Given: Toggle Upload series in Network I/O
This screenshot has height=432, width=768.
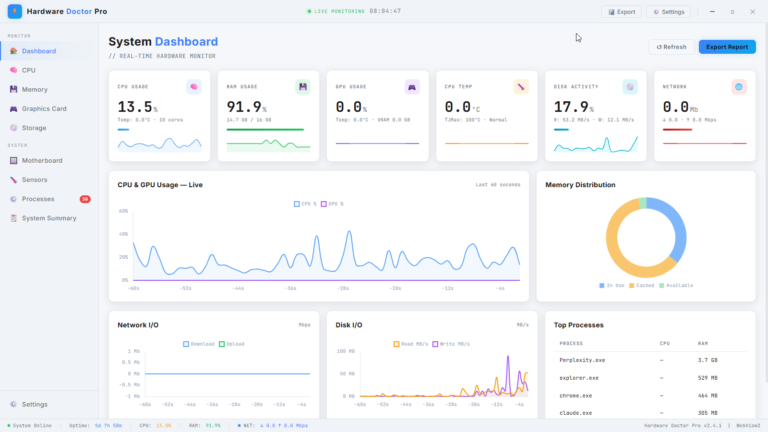Looking at the screenshot, I should click(232, 344).
